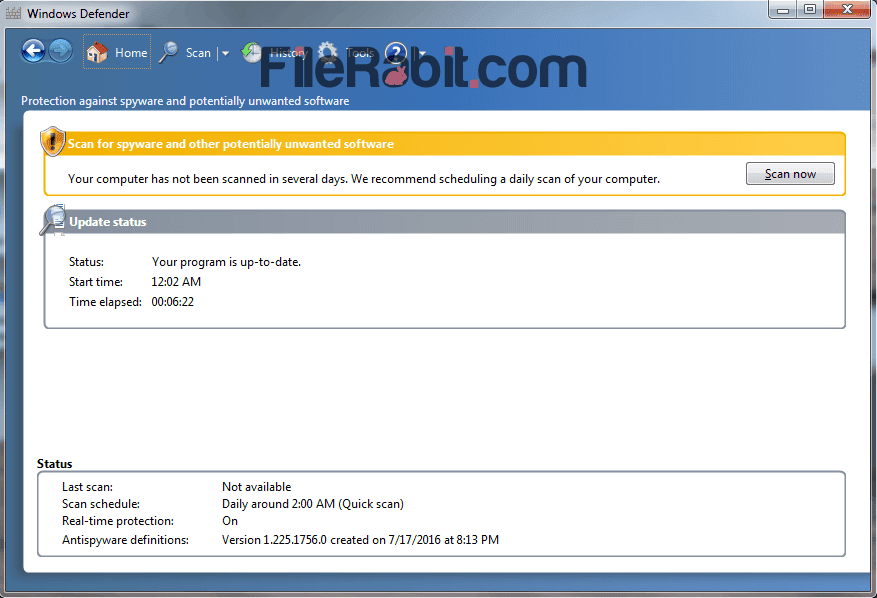The height and width of the screenshot is (598, 877).
Task: Click the History clock icon
Action: [x=251, y=52]
